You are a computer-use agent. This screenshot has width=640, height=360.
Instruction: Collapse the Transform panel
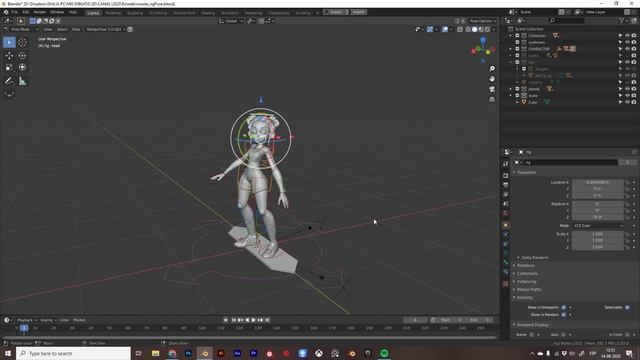[526, 172]
